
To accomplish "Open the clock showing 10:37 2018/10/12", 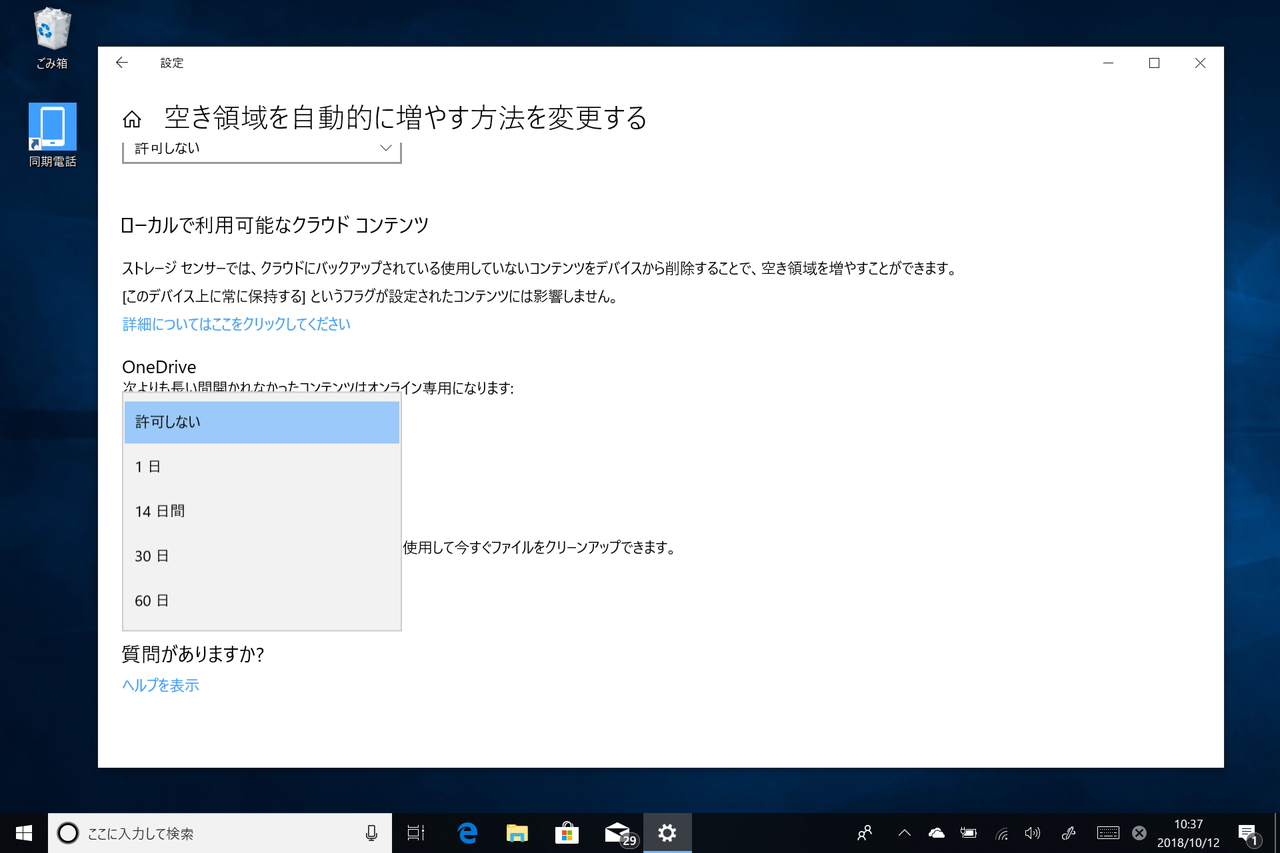I will pos(1188,833).
